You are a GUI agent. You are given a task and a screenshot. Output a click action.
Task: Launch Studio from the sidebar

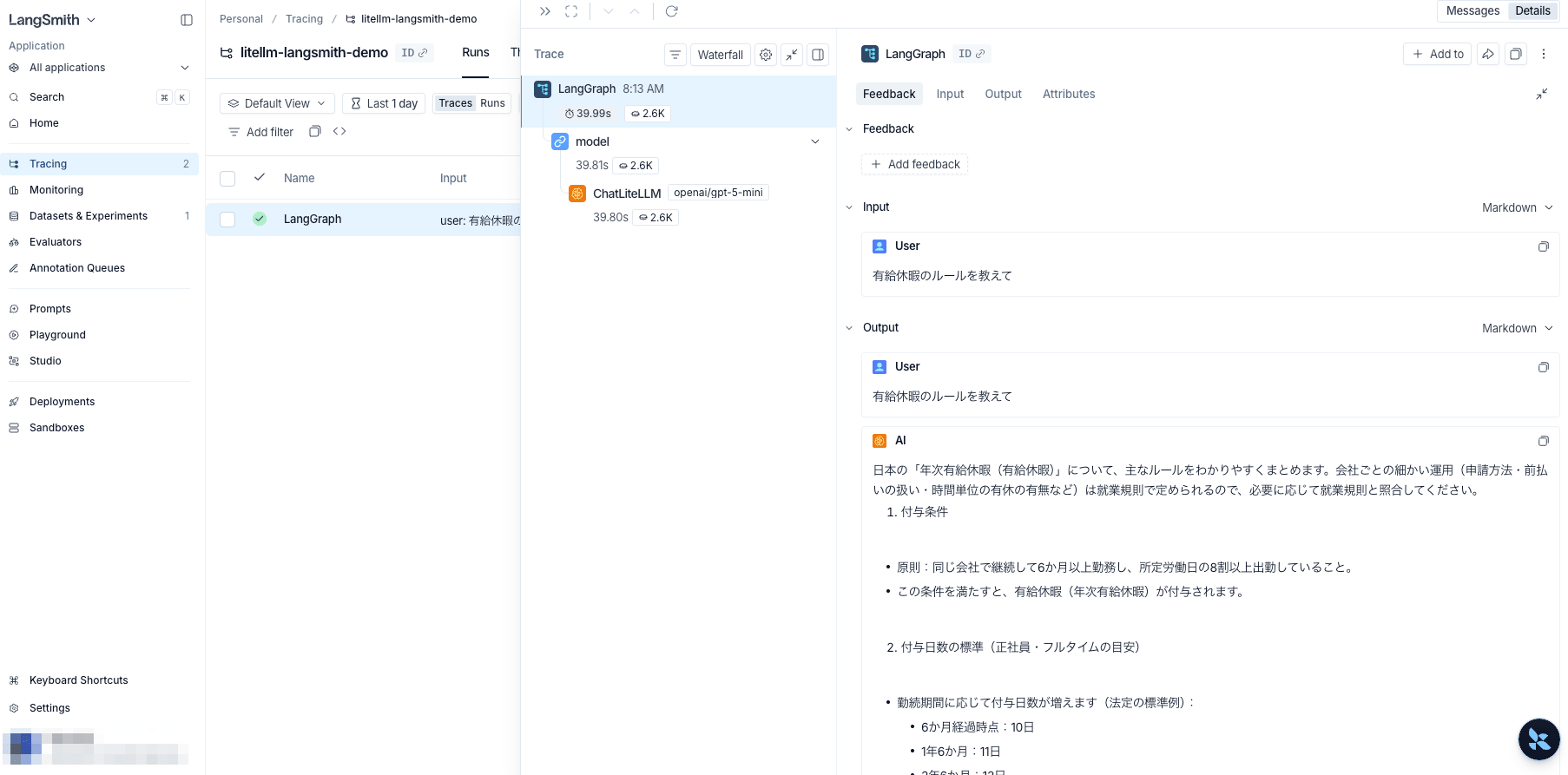[99, 361]
